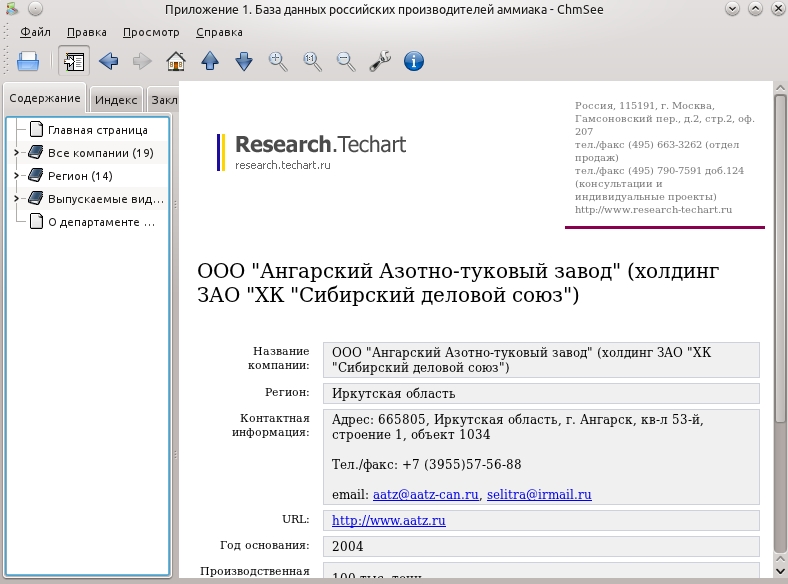Go back with the left arrow
Screen dimensions: 788x584
coord(109,61)
